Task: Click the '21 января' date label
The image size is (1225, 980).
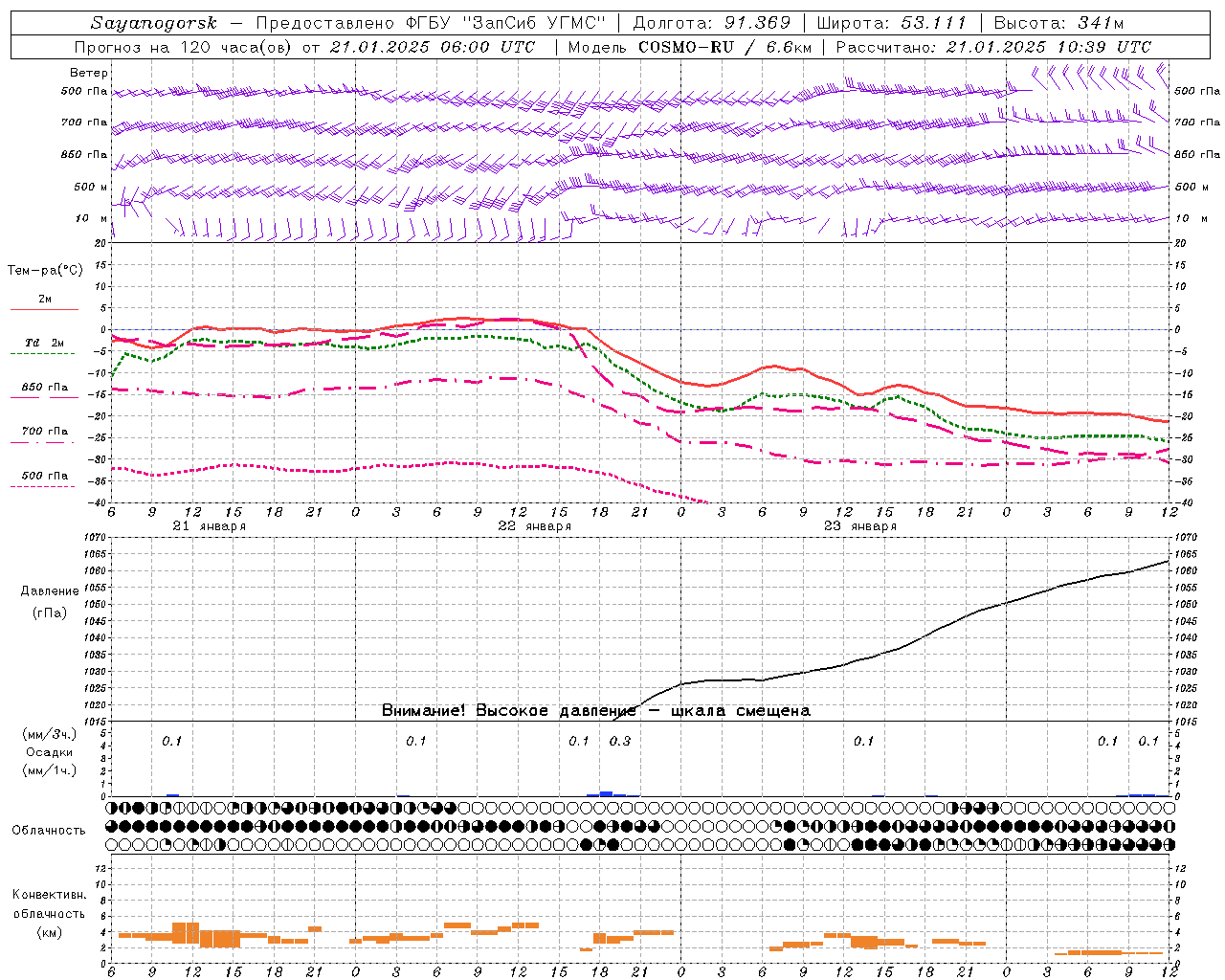Action: click(209, 526)
